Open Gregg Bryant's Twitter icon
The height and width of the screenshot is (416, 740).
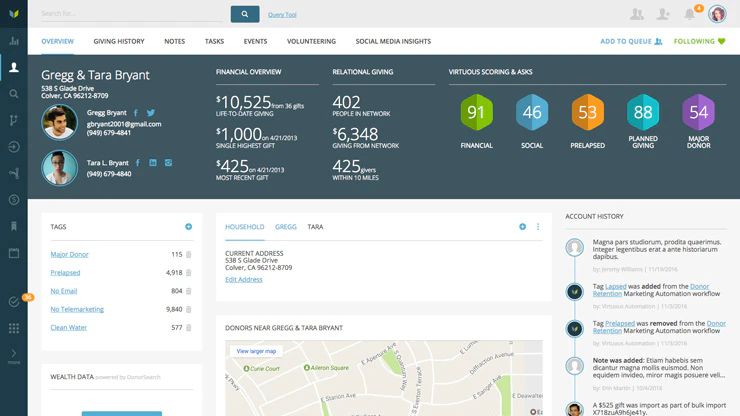point(151,113)
